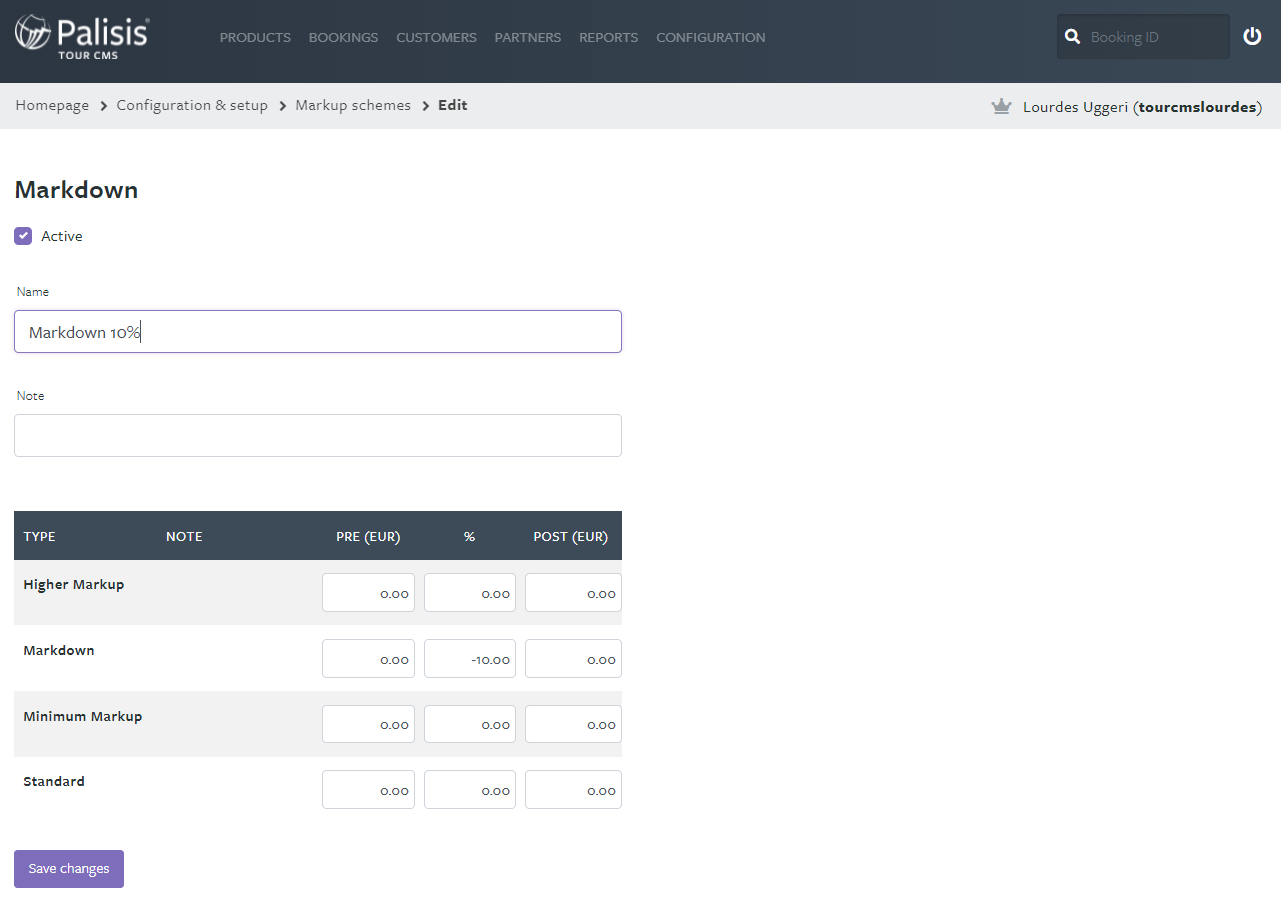This screenshot has width=1281, height=901.
Task: Open the REPORTS menu
Action: (x=608, y=37)
